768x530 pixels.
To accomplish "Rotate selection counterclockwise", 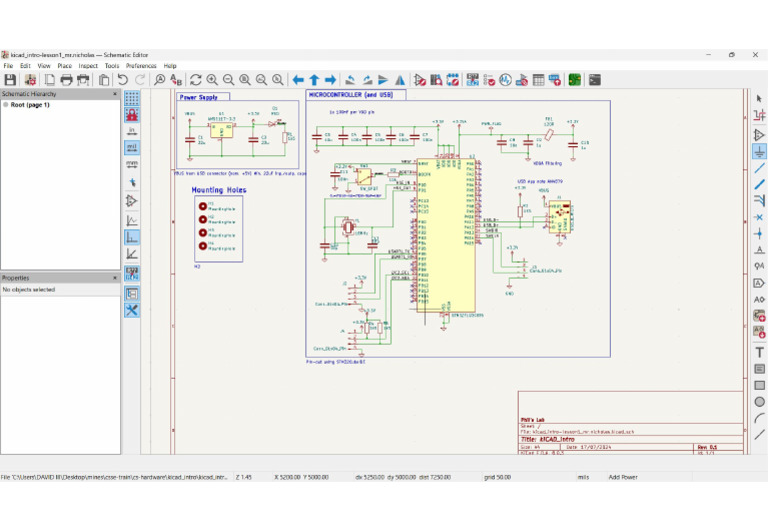I will click(350, 80).
